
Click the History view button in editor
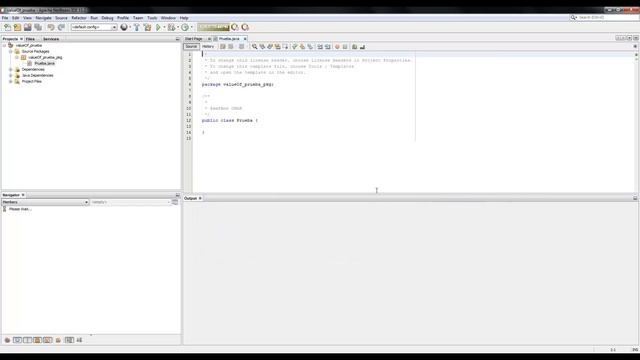[208, 47]
